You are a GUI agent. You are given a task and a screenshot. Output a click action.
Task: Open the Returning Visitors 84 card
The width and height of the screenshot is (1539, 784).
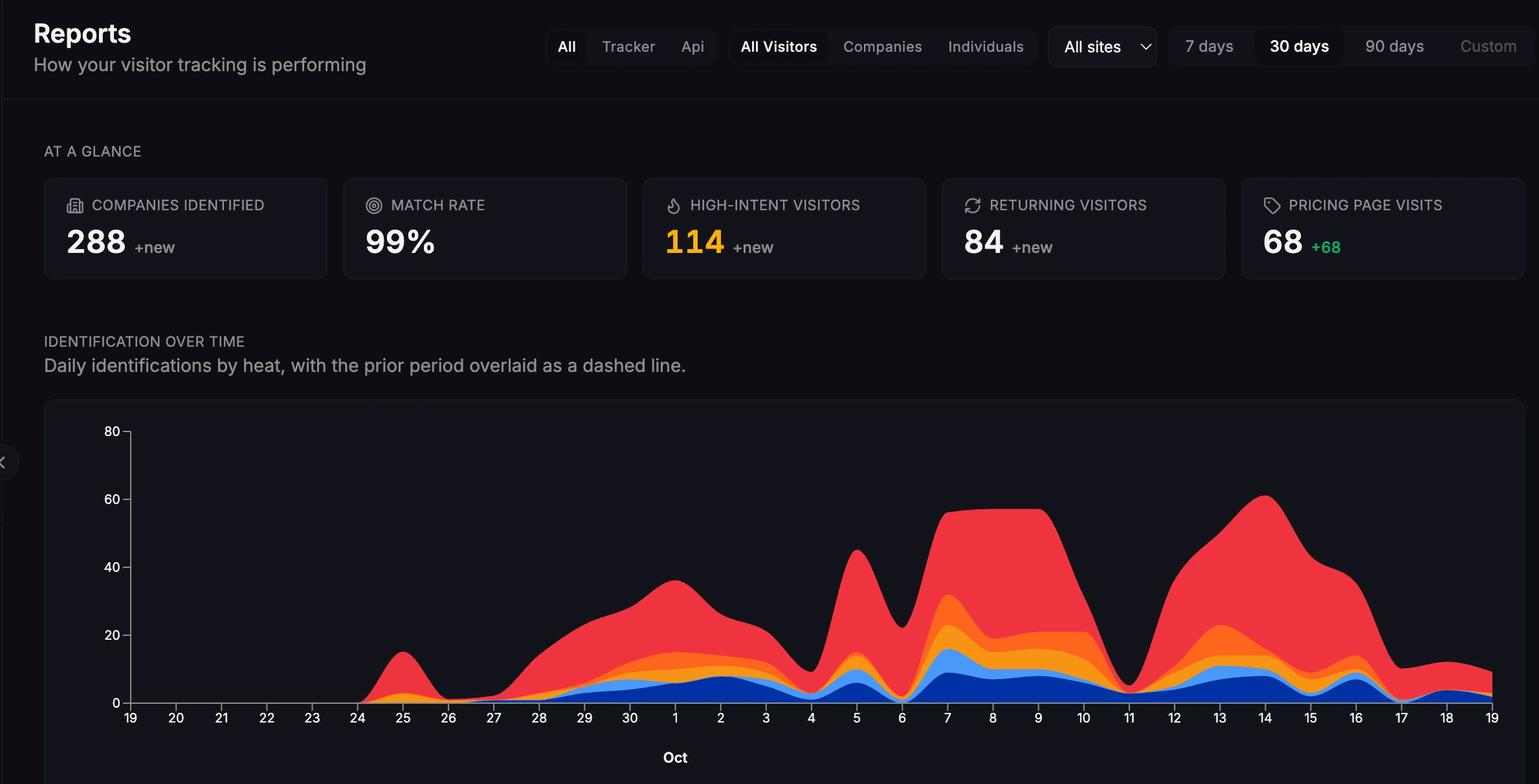1083,228
